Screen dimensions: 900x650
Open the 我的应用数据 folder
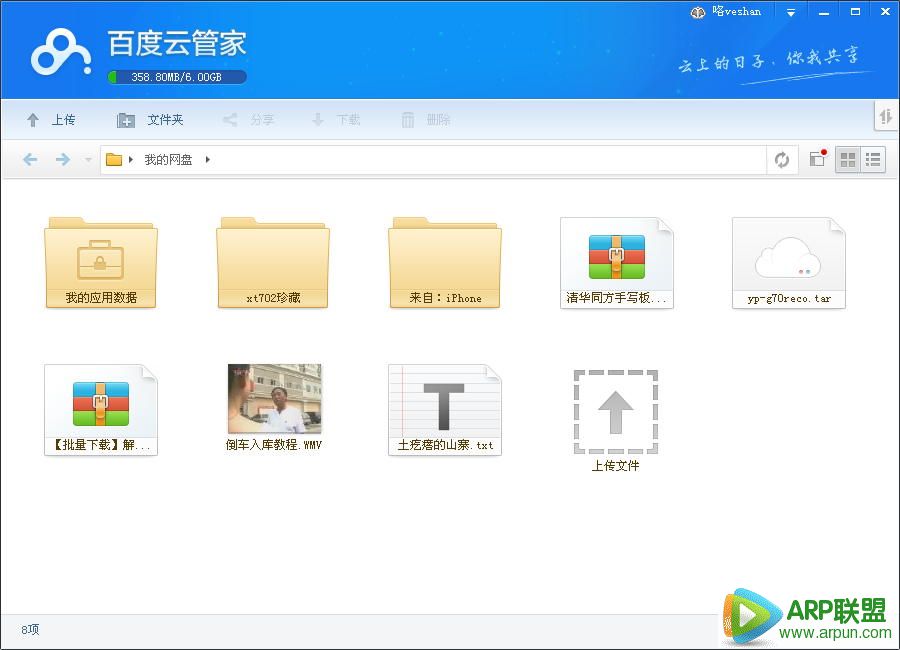point(101,262)
